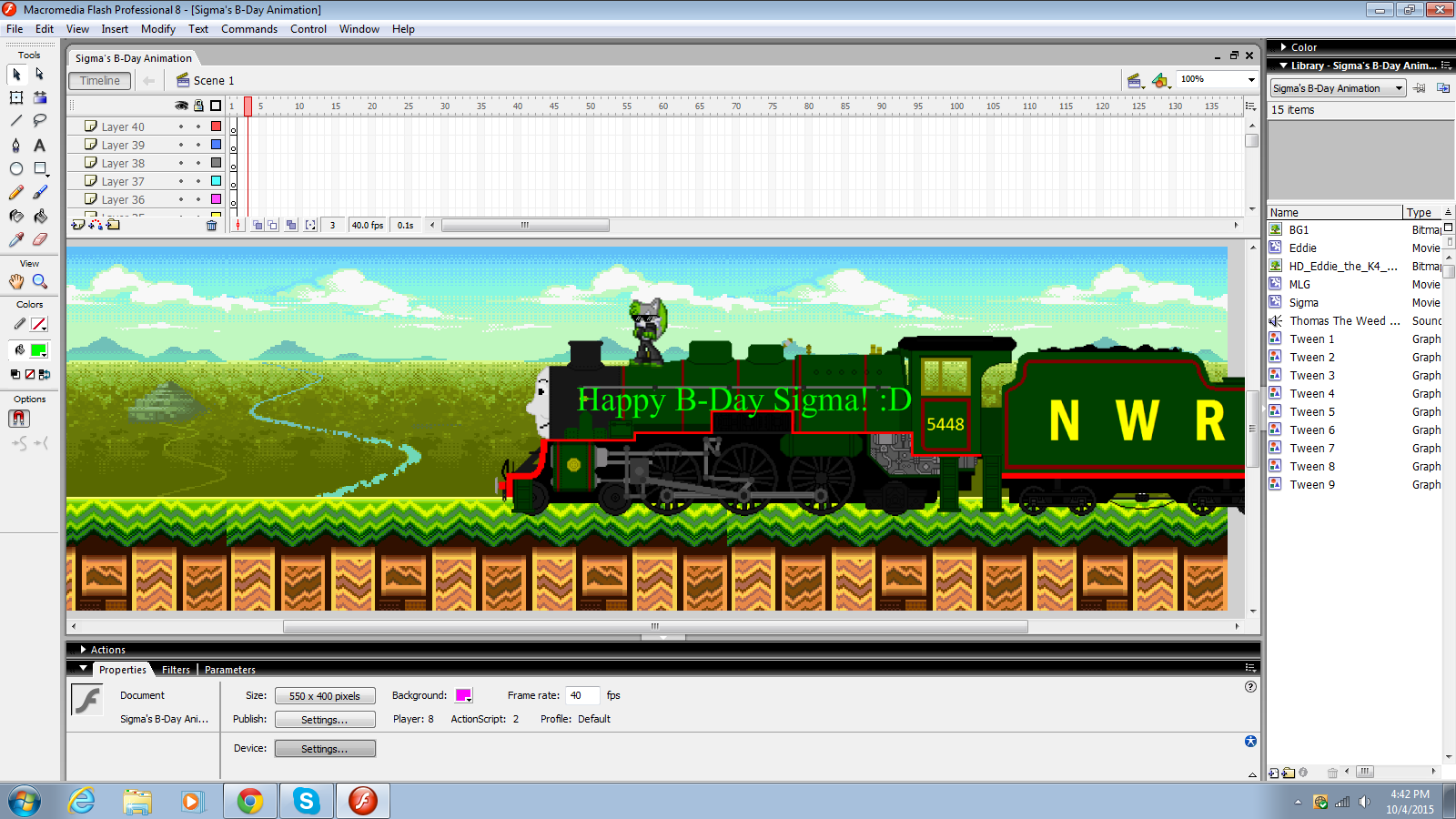The width and height of the screenshot is (1456, 819).
Task: Open the Insert menu
Action: pos(115,29)
